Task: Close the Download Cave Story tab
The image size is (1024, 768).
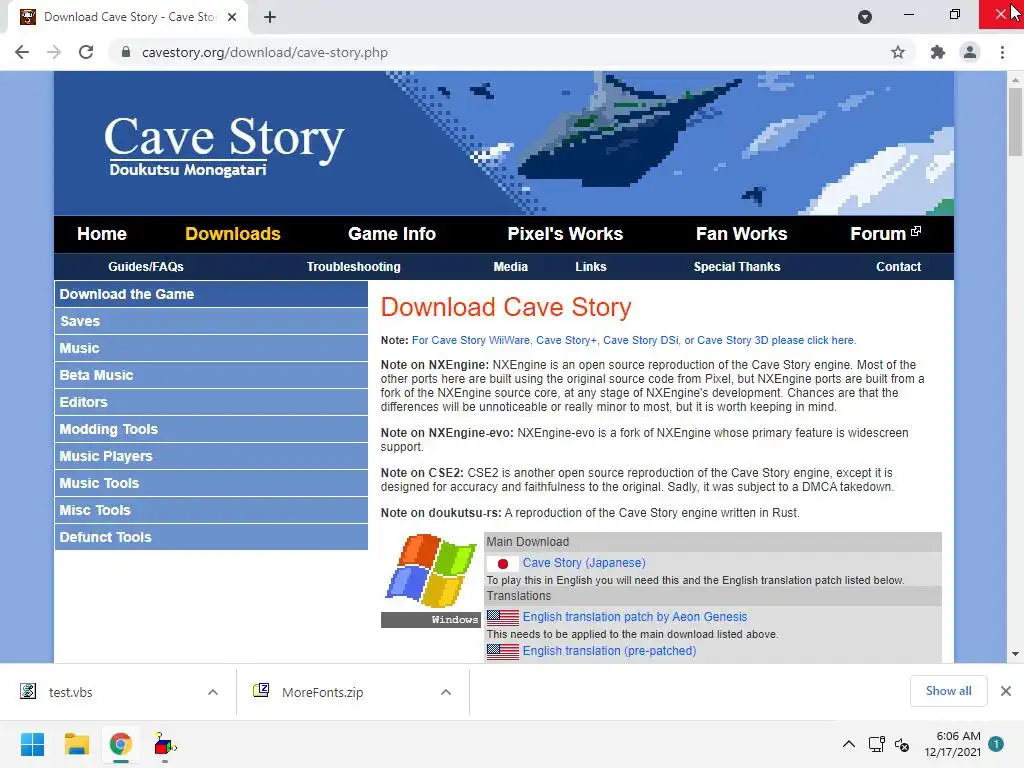Action: (232, 17)
